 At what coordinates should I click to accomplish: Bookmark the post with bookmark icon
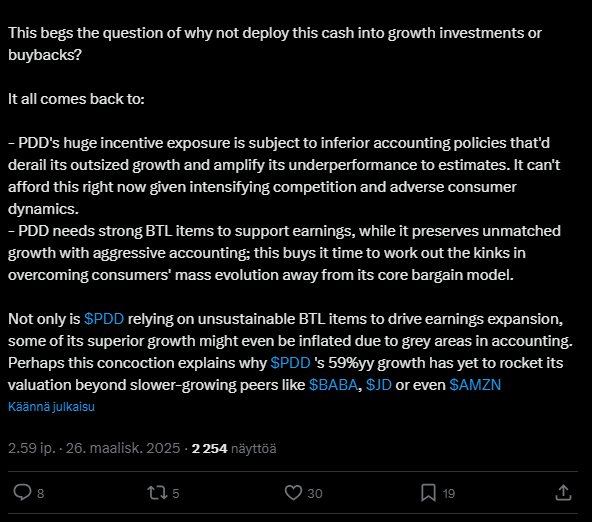tap(429, 493)
